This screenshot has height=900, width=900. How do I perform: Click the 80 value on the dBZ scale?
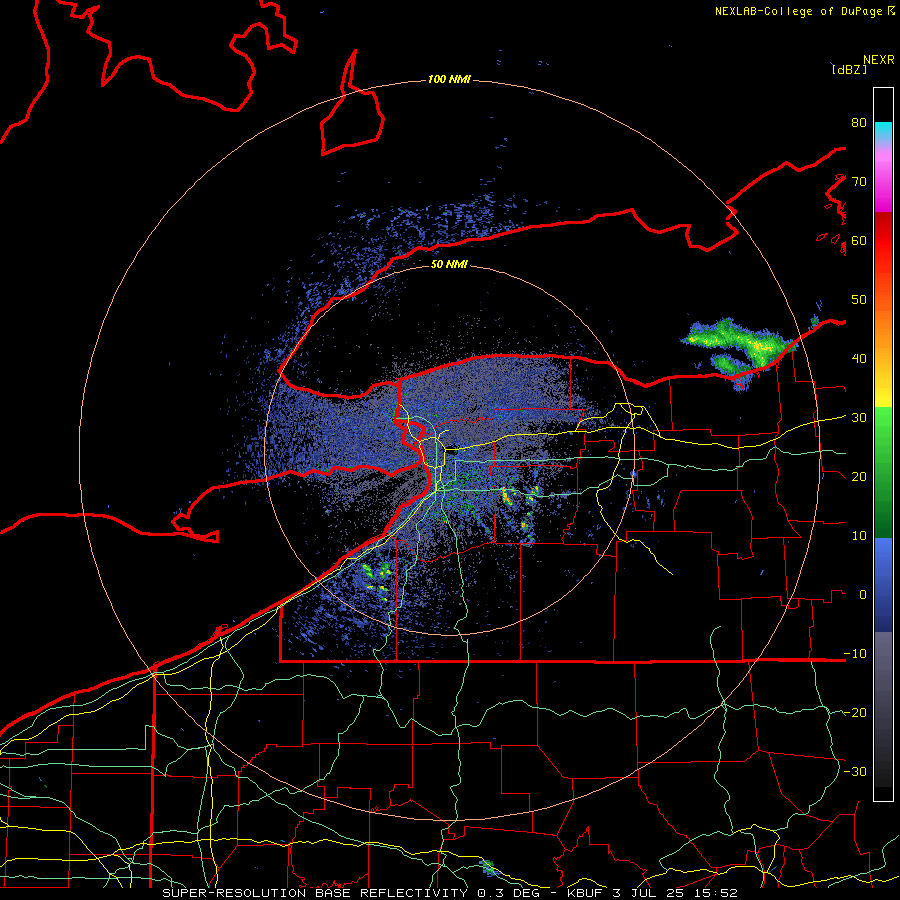[859, 122]
